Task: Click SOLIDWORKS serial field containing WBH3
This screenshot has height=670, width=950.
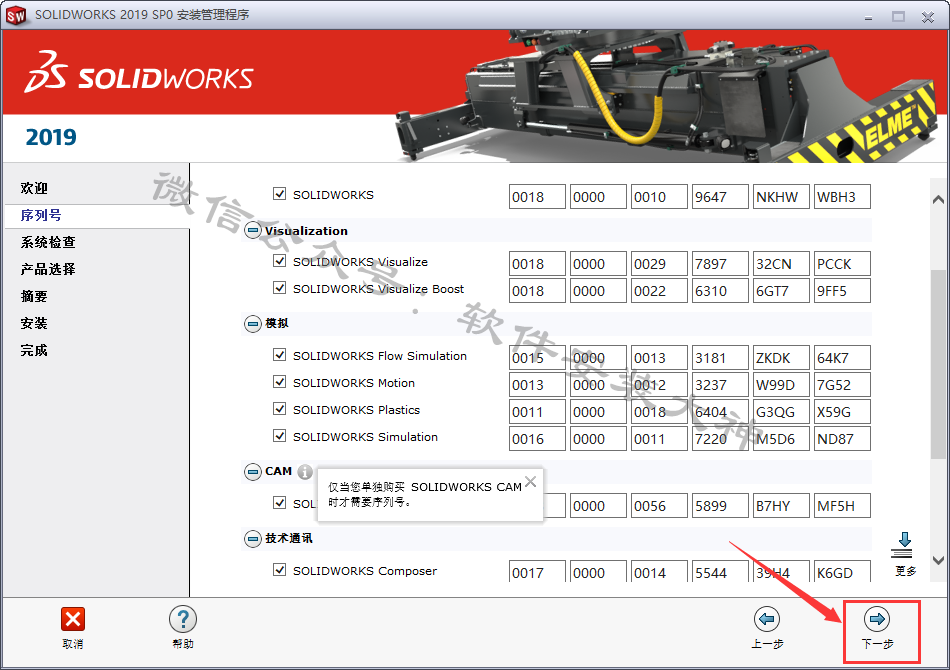Action: click(x=842, y=197)
